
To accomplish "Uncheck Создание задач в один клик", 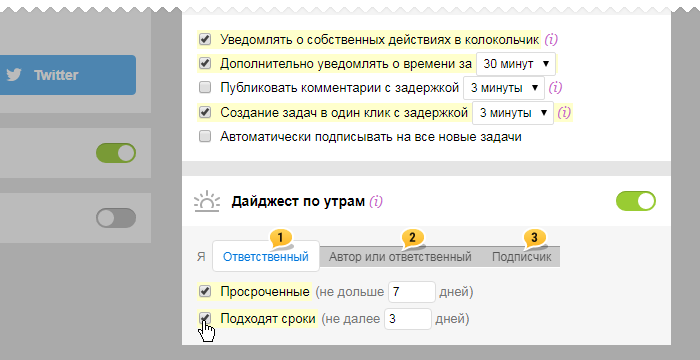I will (205, 113).
